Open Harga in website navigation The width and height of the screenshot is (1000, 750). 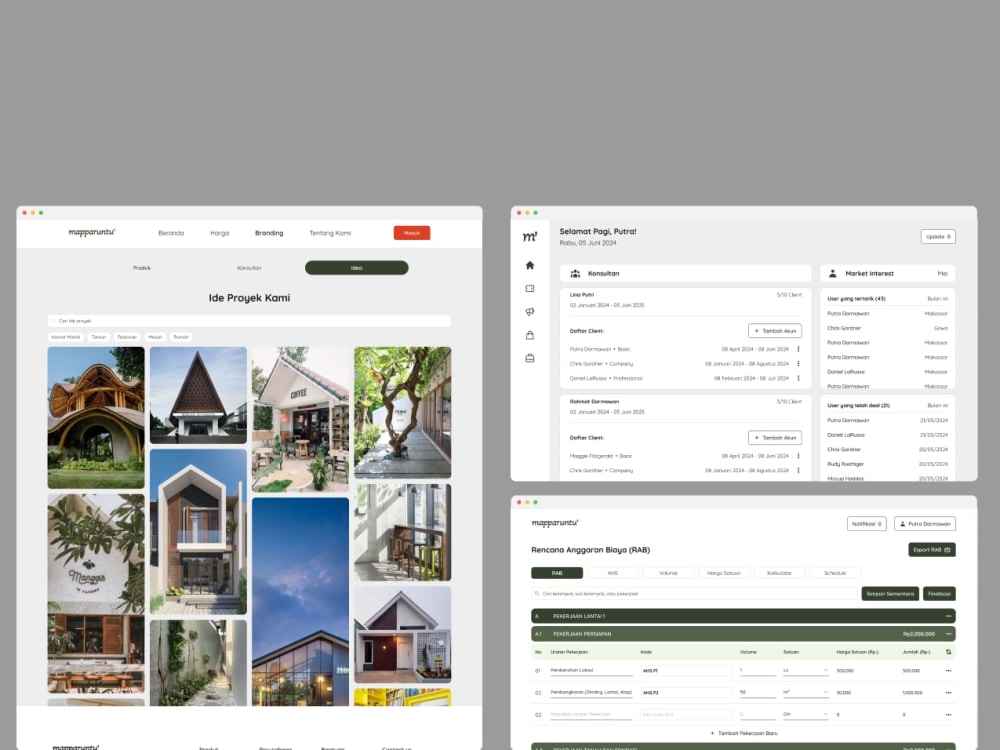coord(219,233)
